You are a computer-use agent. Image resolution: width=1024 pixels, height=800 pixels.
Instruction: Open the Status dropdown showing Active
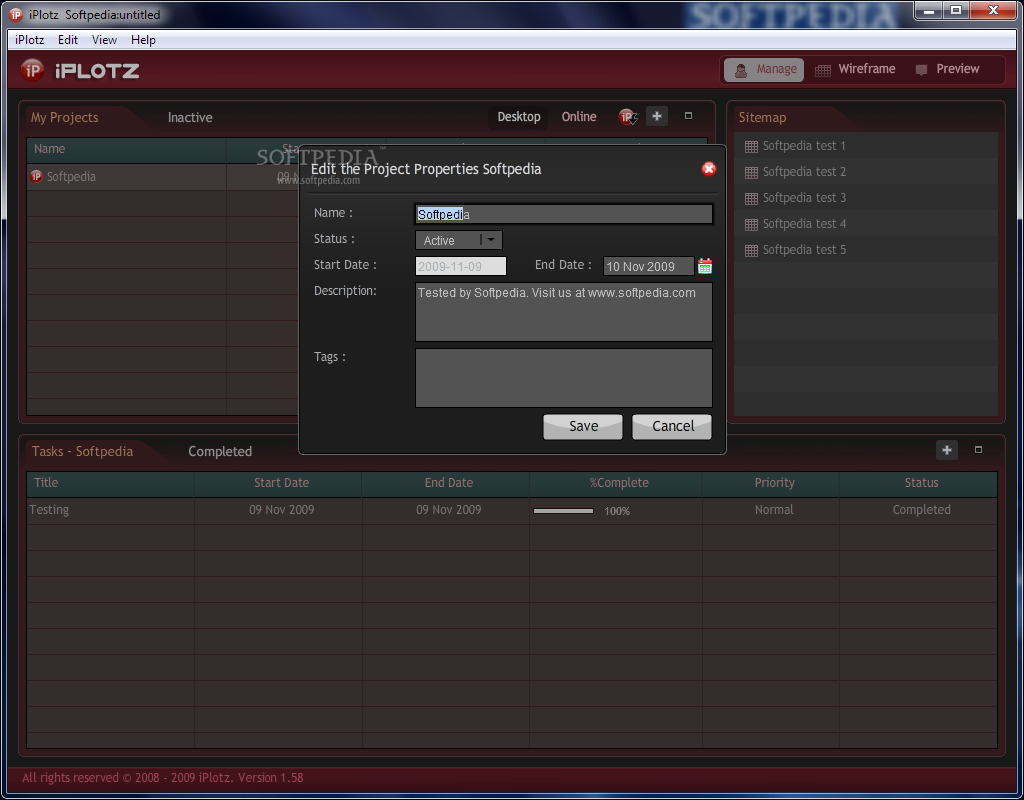tap(458, 240)
